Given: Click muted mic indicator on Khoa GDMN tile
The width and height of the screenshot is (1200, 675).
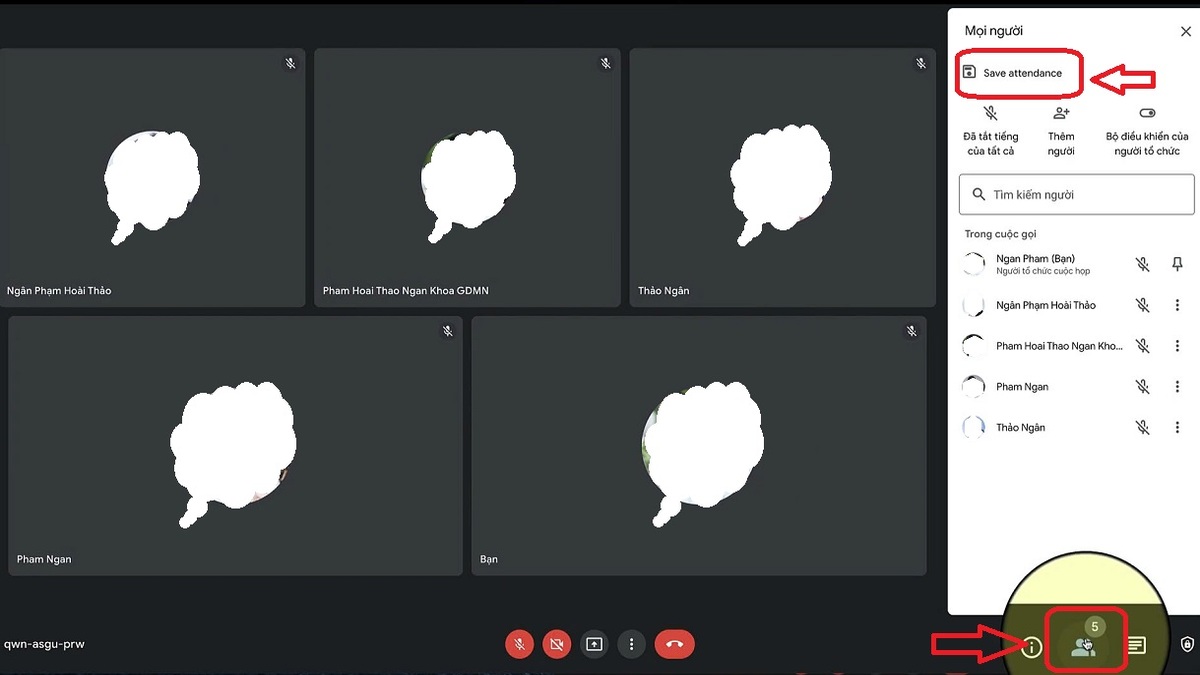Looking at the screenshot, I should click(605, 64).
